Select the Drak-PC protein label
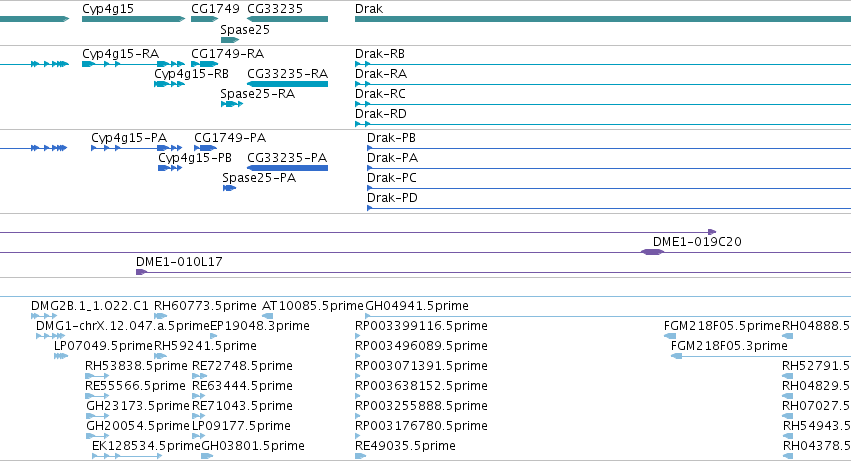This screenshot has height=461, width=851. click(392, 178)
